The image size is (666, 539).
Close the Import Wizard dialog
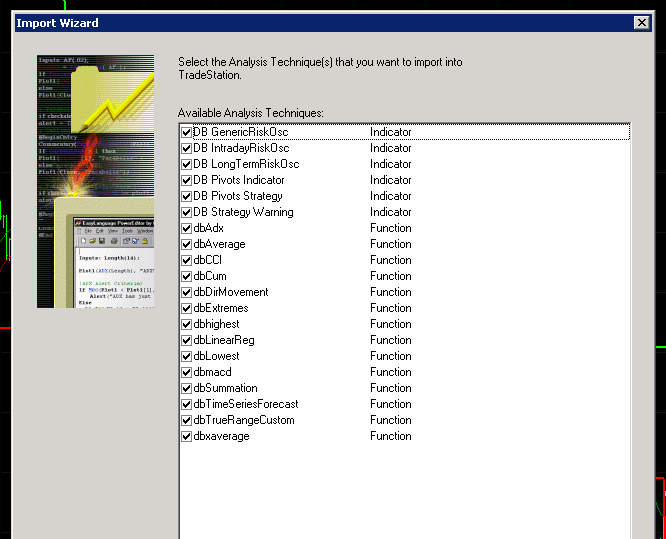click(641, 23)
